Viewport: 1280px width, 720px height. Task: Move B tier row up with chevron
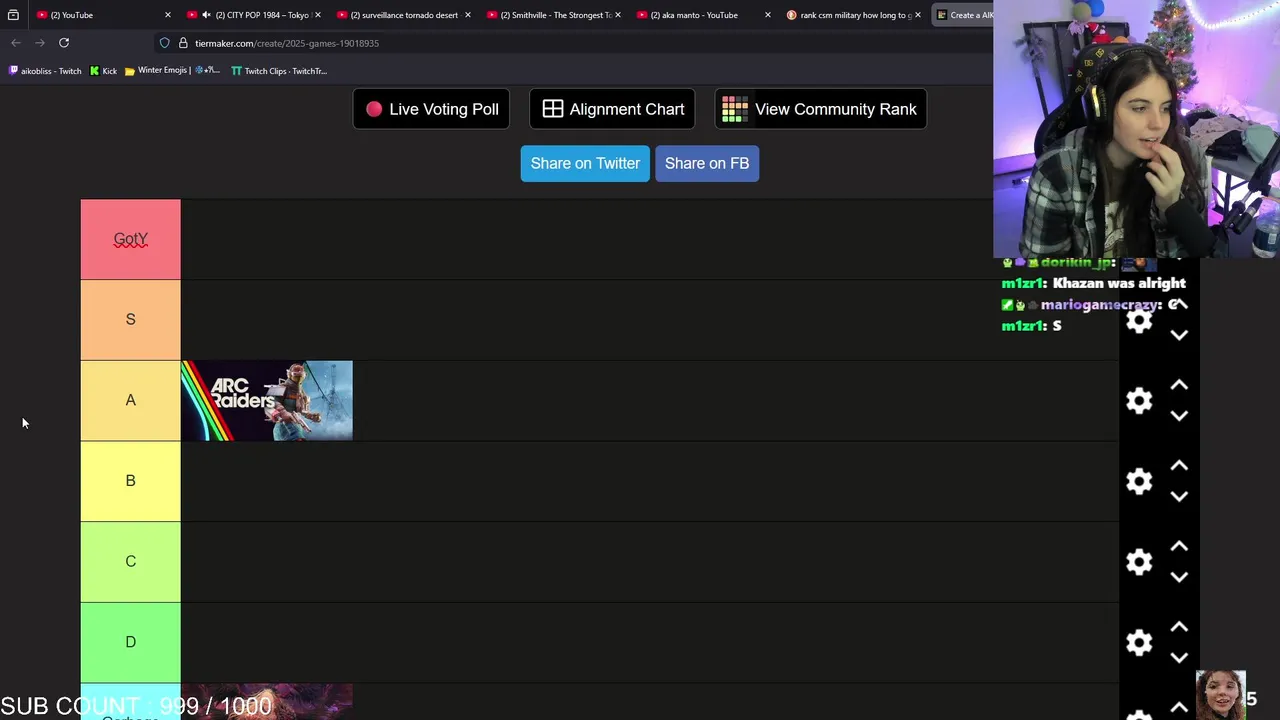pyautogui.click(x=1179, y=466)
